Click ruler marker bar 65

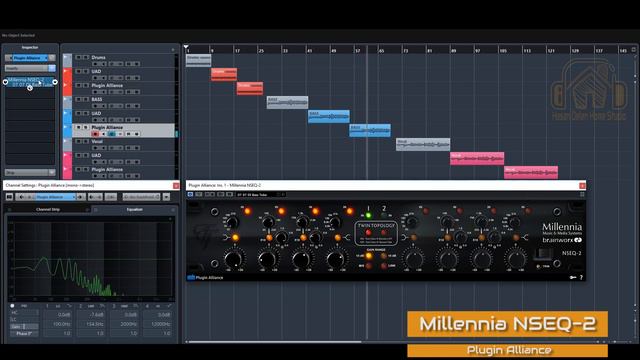[x=381, y=51]
